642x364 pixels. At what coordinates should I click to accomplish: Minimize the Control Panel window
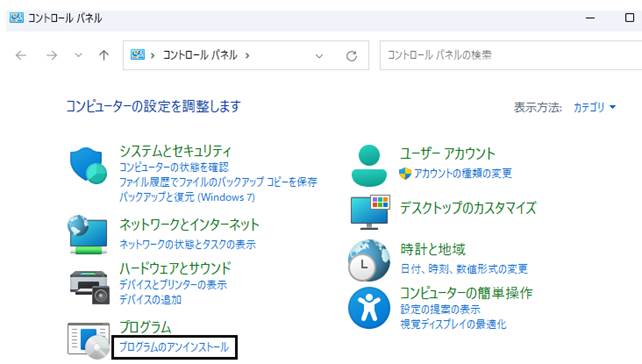click(590, 18)
